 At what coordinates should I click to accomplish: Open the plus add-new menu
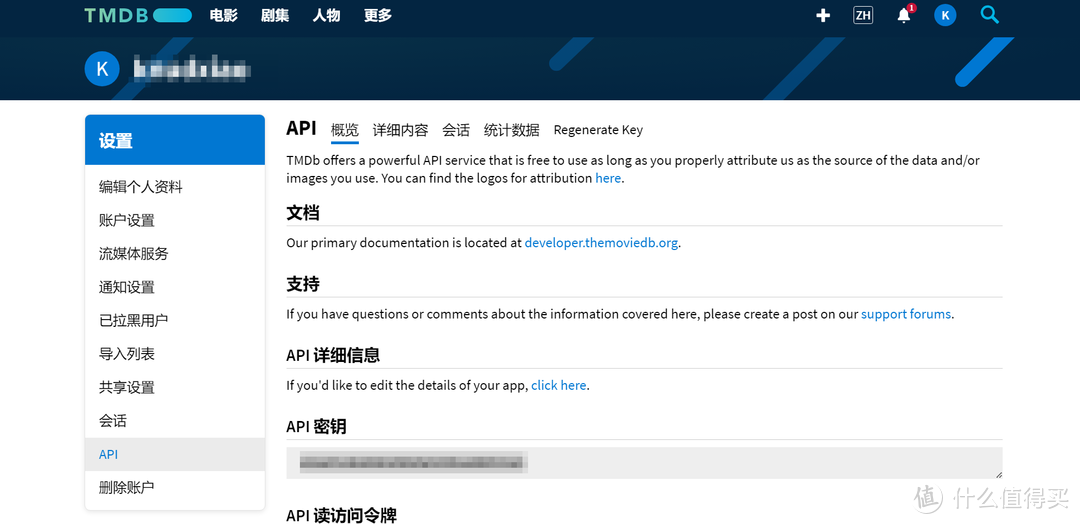pos(822,15)
